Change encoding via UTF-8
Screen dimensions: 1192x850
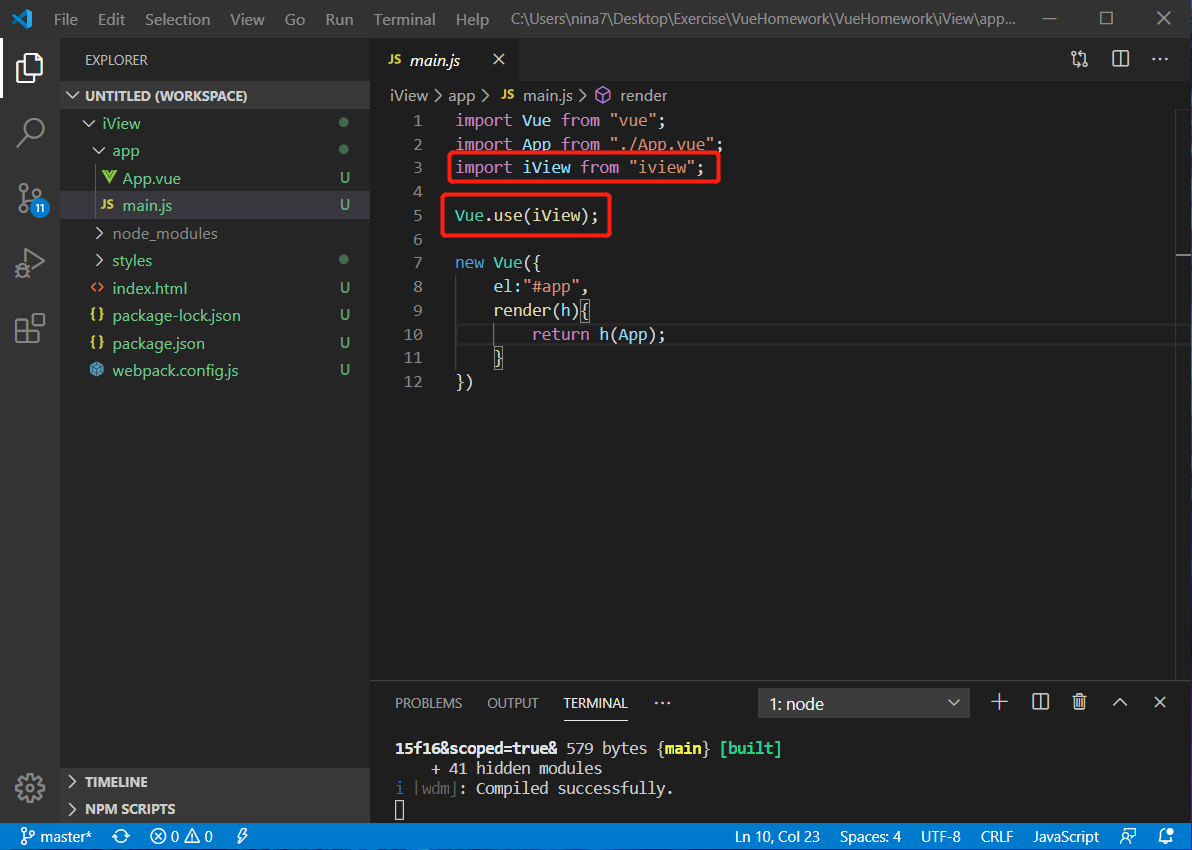click(940, 836)
